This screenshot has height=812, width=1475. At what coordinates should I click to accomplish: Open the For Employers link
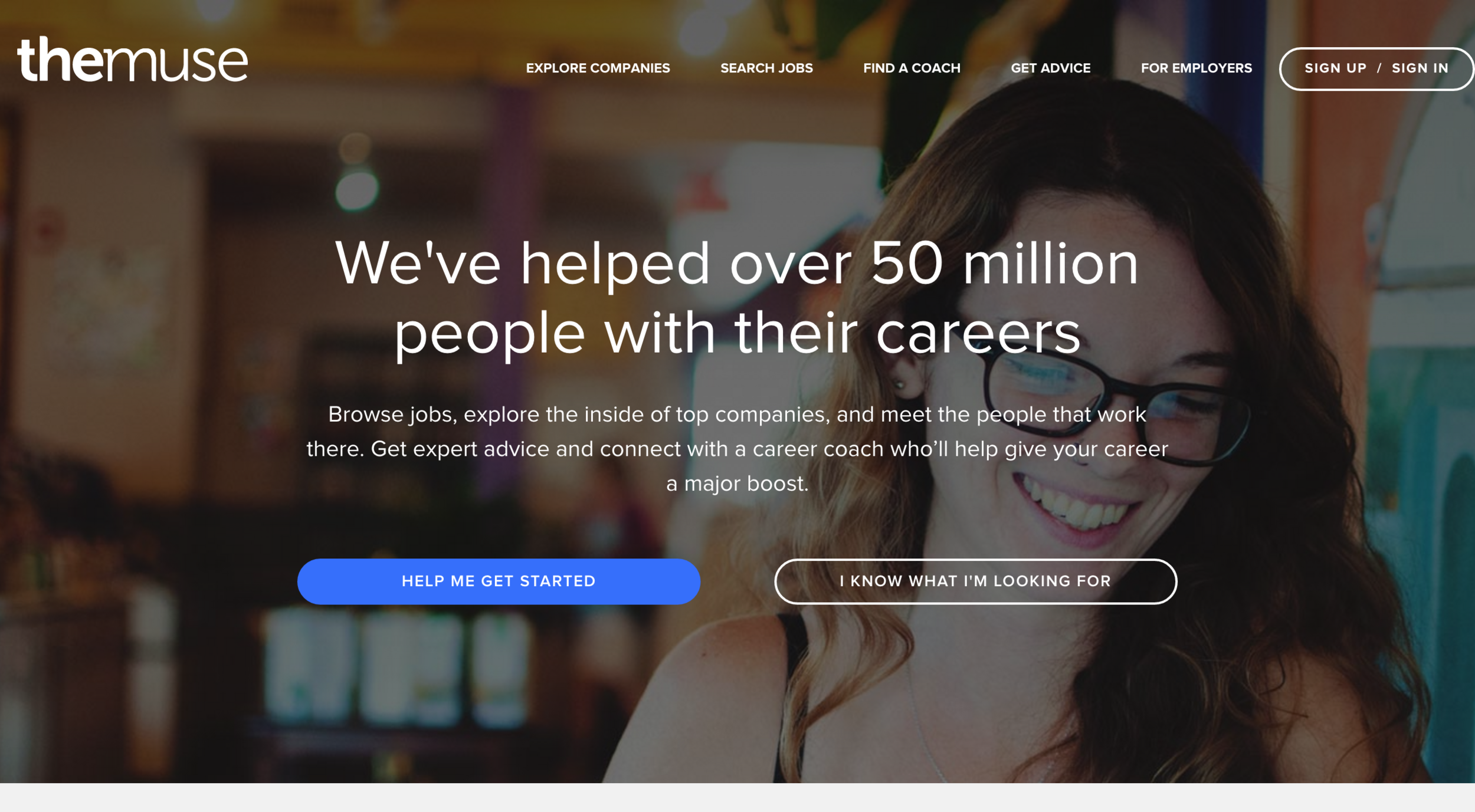[x=1196, y=68]
